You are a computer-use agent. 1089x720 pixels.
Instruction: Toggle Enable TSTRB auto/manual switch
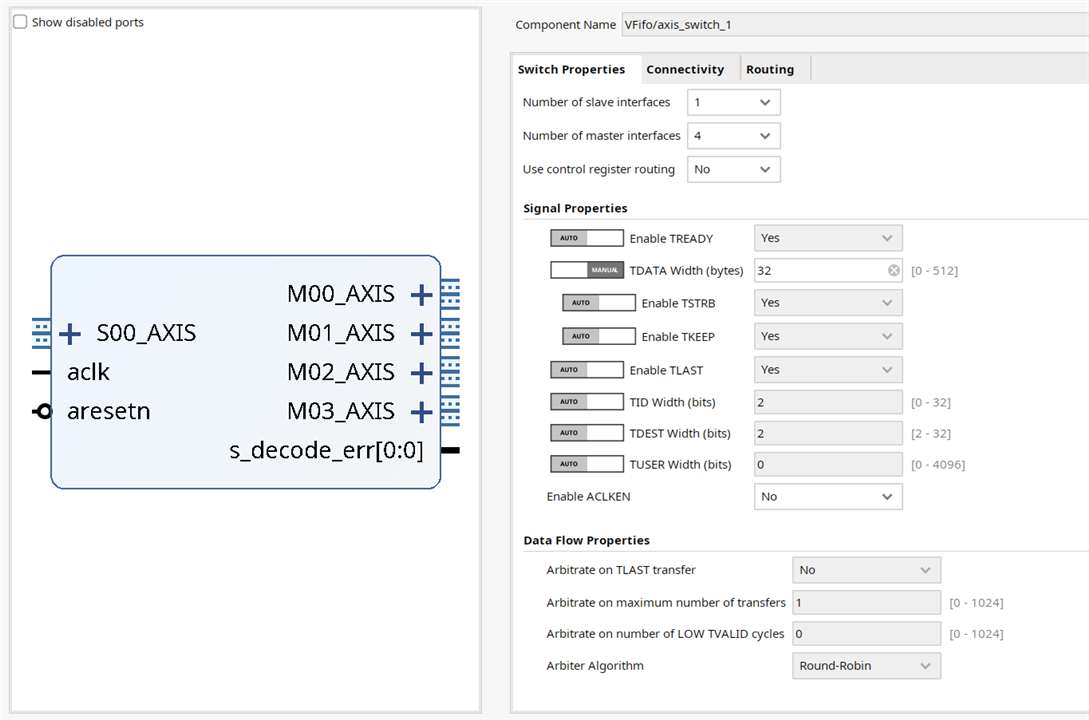click(599, 303)
